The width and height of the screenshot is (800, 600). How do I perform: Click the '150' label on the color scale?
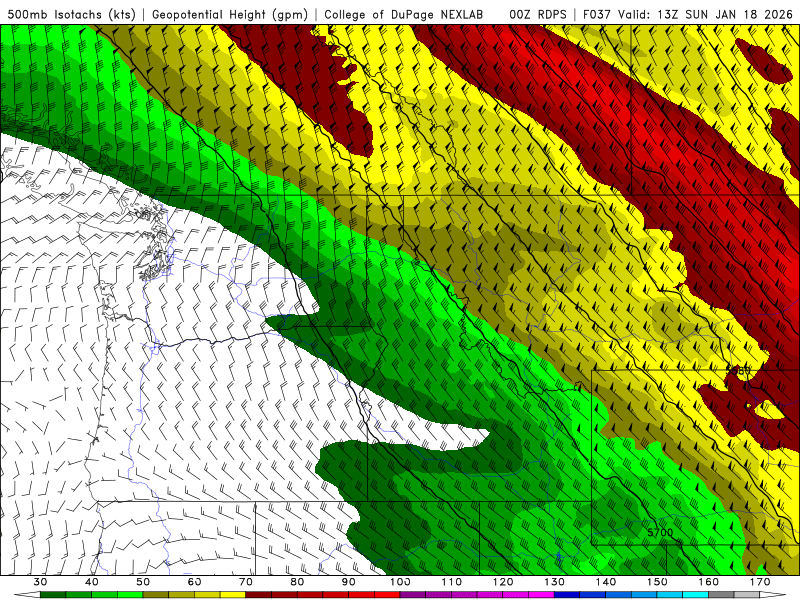(x=657, y=582)
